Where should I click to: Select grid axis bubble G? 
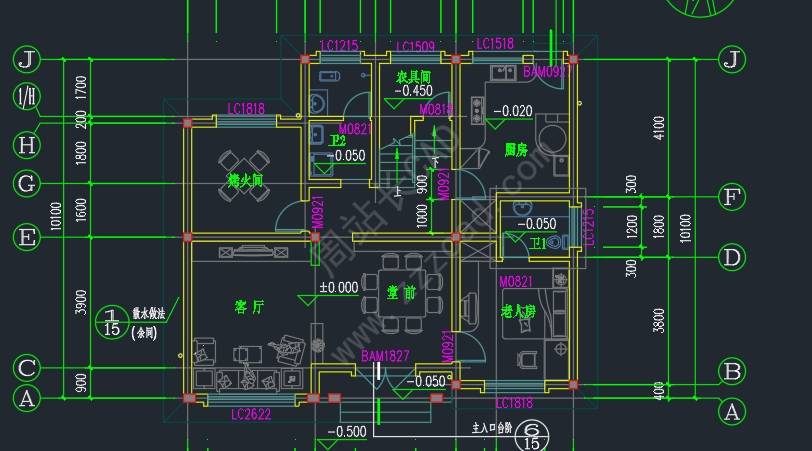[27, 183]
